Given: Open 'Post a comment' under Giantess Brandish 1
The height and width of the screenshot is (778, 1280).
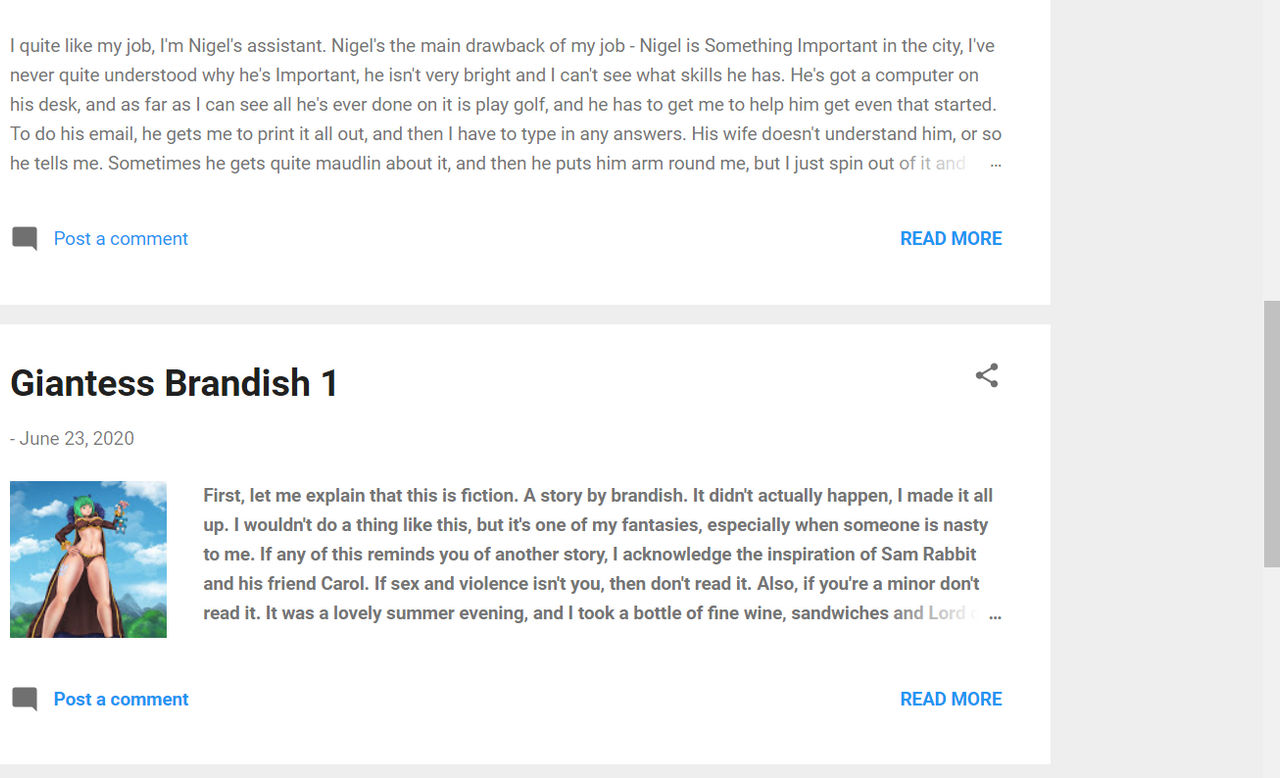Looking at the screenshot, I should click(120, 699).
